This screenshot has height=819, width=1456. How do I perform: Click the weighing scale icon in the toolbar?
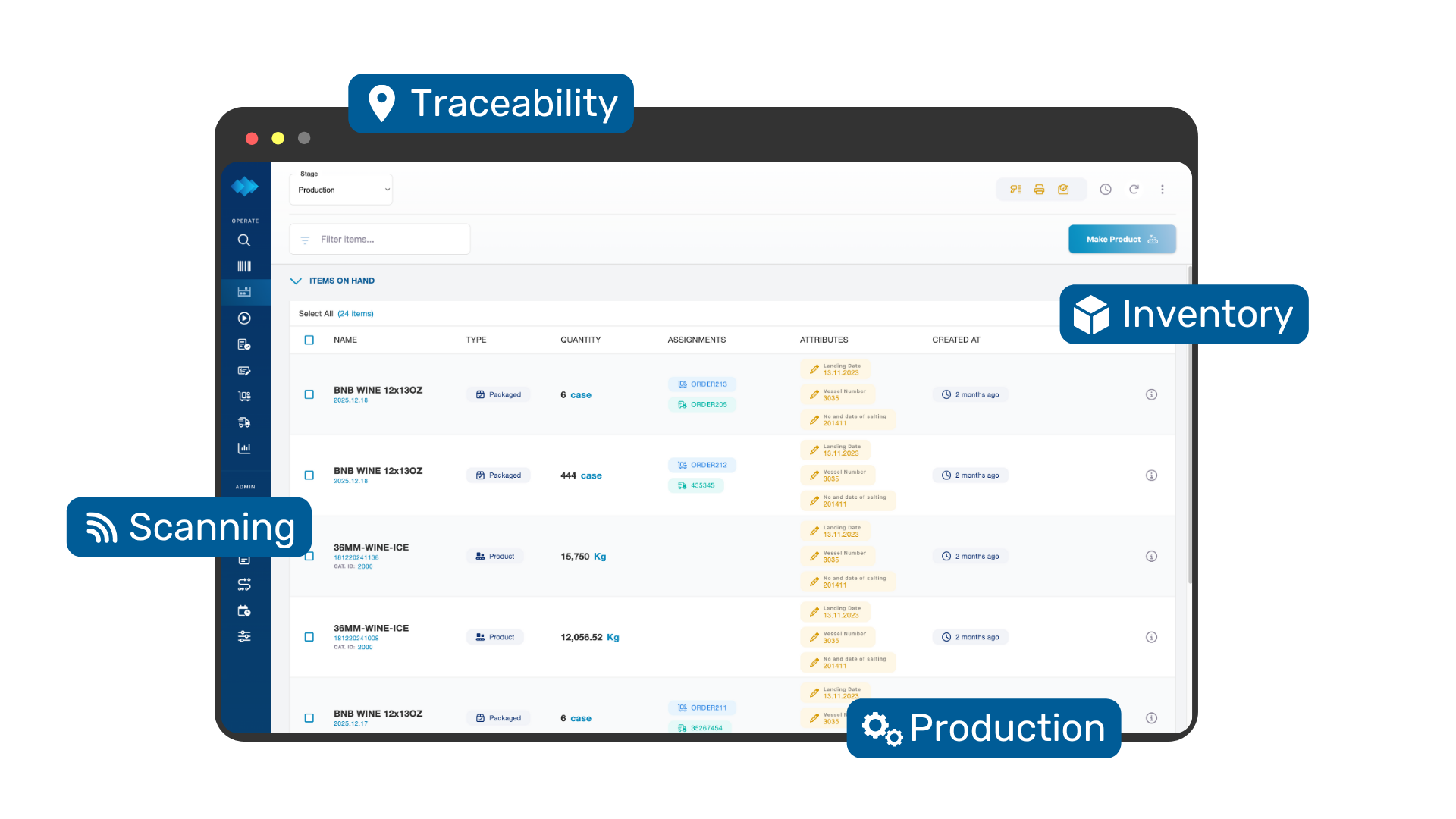(1063, 190)
